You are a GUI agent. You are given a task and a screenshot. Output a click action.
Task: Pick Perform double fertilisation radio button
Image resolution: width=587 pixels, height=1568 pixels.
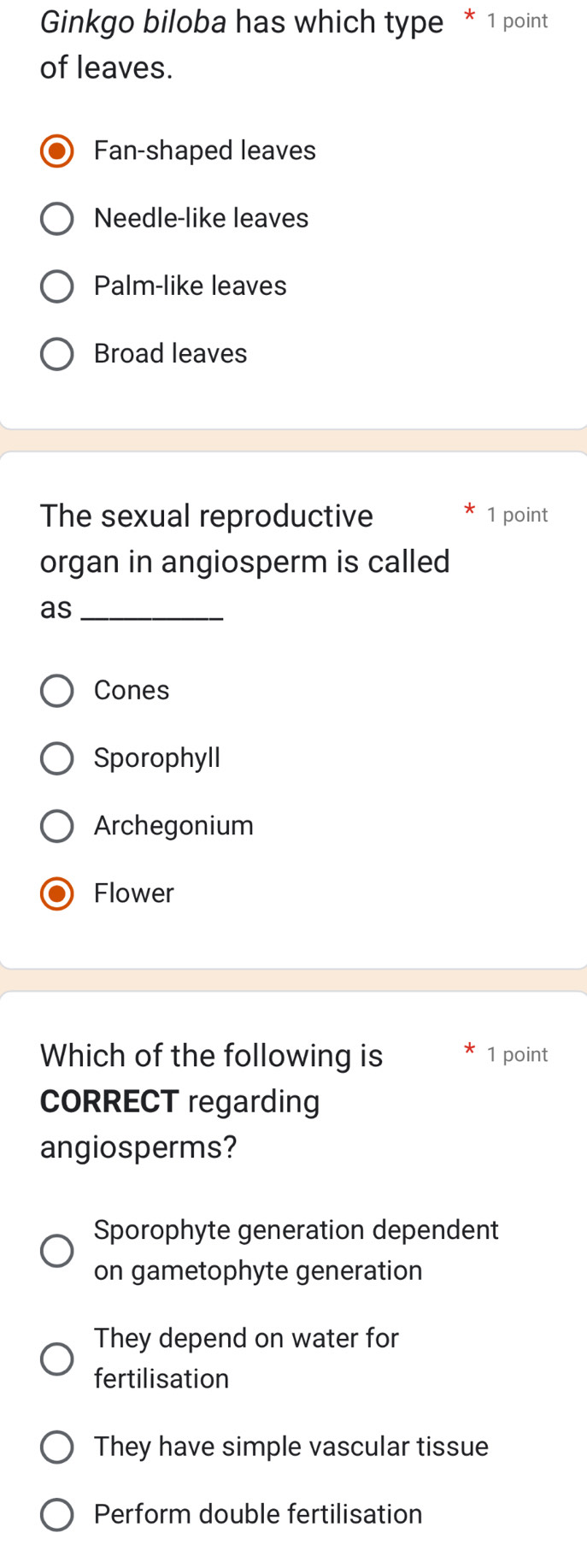click(x=57, y=1514)
